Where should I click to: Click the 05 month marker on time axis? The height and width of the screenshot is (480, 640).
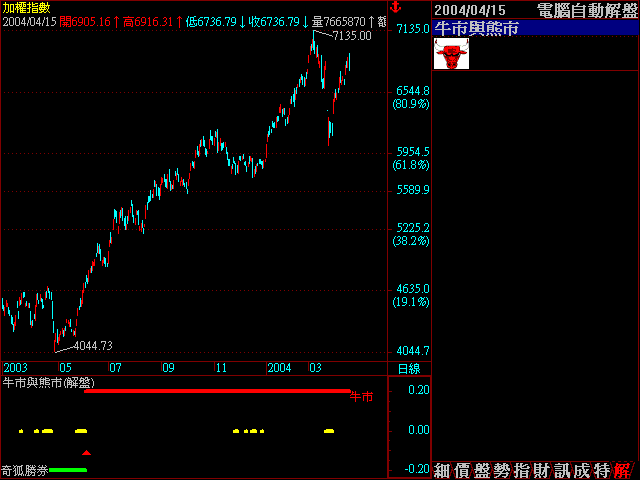65,368
